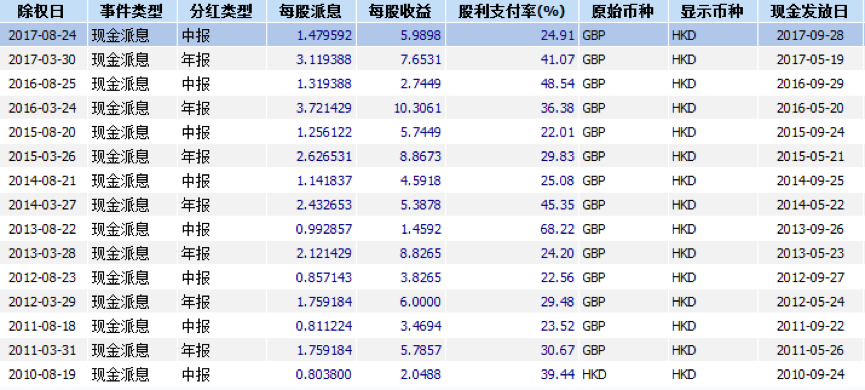Select the 2013-03-28 年报 row
865x390 pixels.
click(x=432, y=253)
